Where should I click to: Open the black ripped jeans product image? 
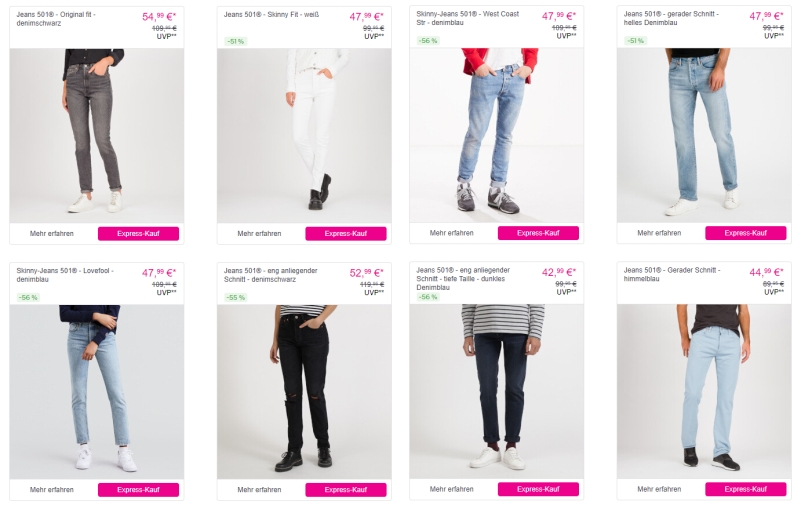coord(304,391)
